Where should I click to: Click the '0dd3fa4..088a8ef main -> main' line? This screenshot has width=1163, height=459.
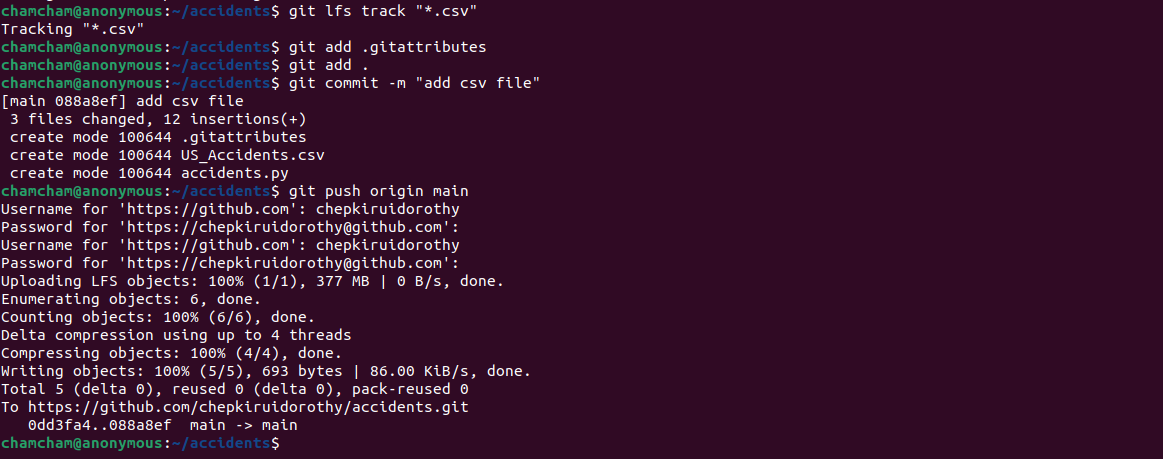[162, 425]
